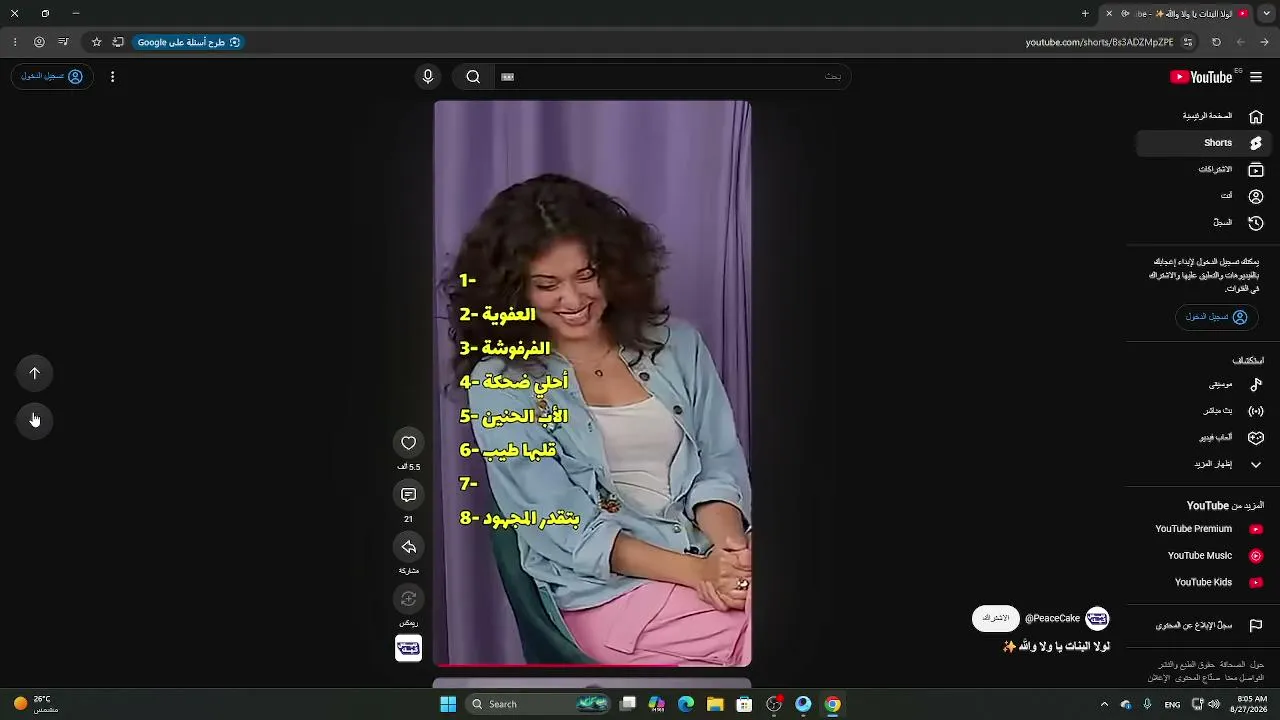Click the طرح أسئلة على Google button
The height and width of the screenshot is (720, 1280).
pyautogui.click(x=188, y=42)
